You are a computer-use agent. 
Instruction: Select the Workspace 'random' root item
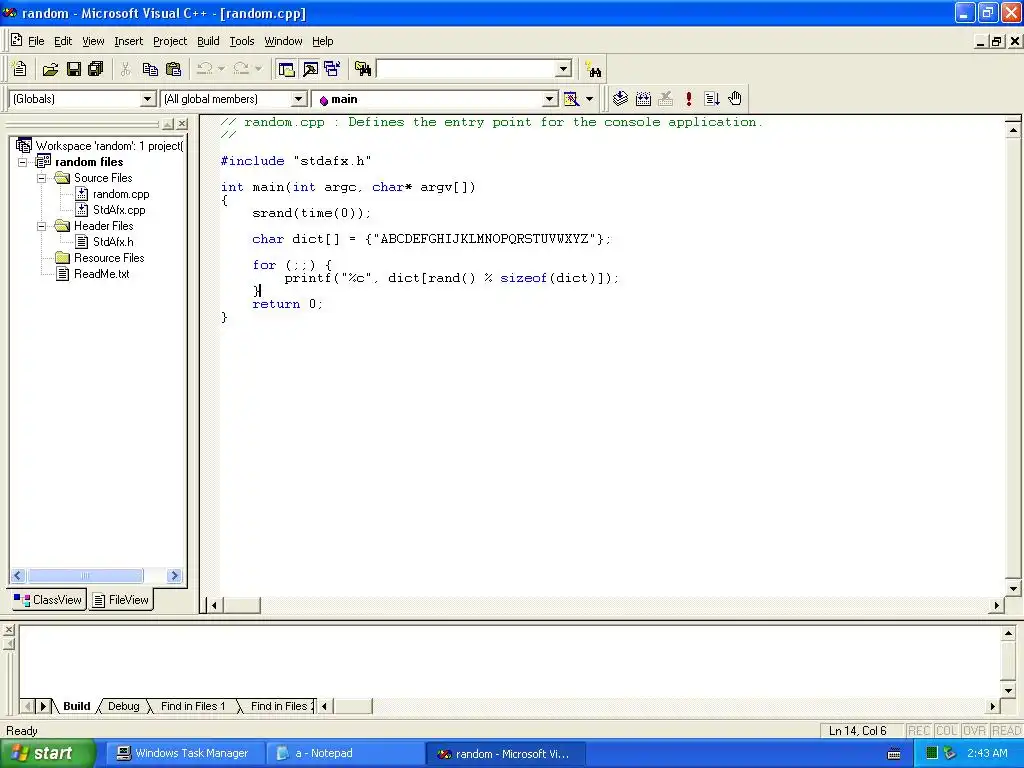(109, 146)
